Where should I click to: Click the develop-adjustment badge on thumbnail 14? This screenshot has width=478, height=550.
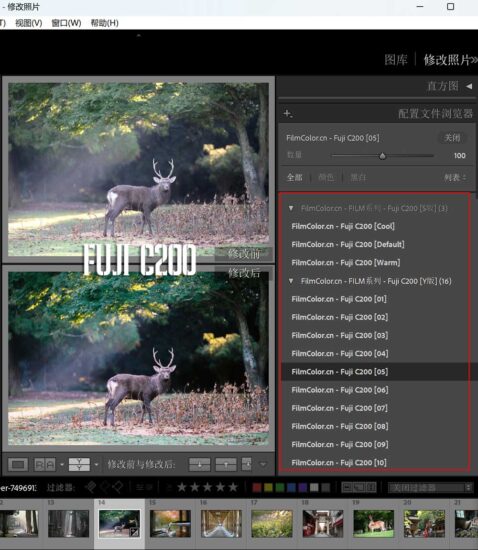point(135,532)
